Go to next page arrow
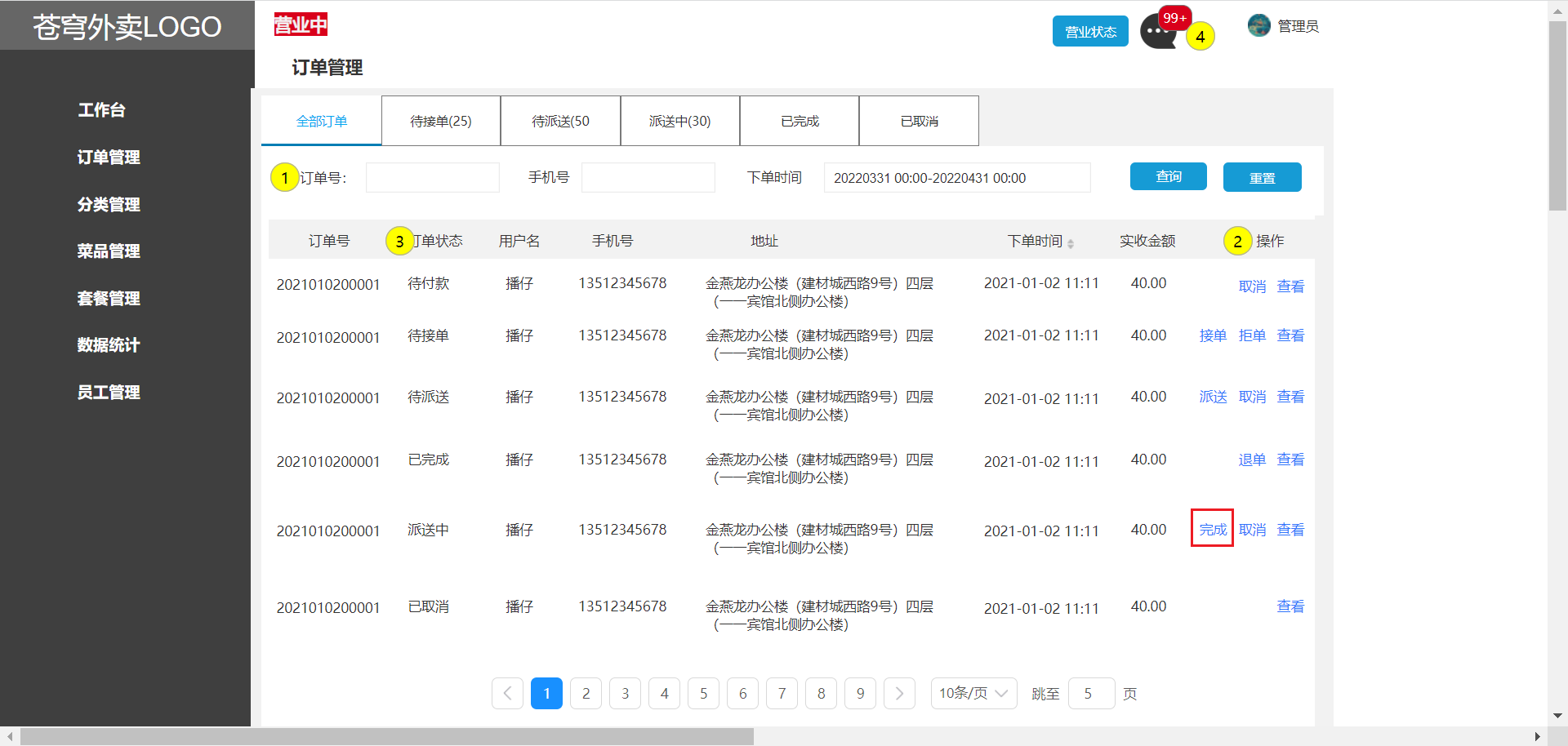Viewport: 1568px width, 746px height. [x=899, y=694]
